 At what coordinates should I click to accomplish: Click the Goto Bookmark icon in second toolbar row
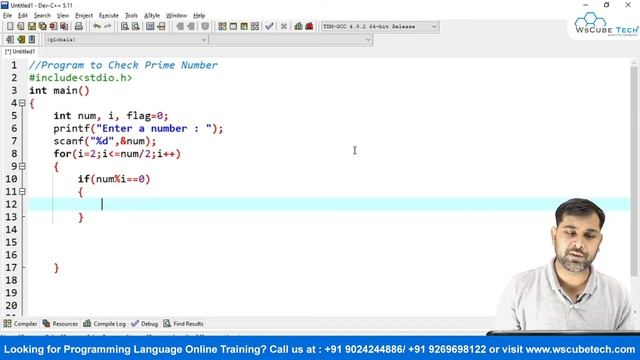32,40
